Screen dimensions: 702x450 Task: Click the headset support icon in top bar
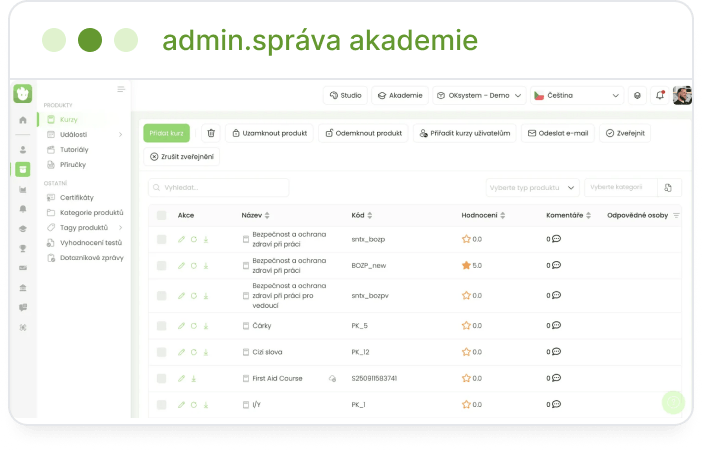point(637,95)
